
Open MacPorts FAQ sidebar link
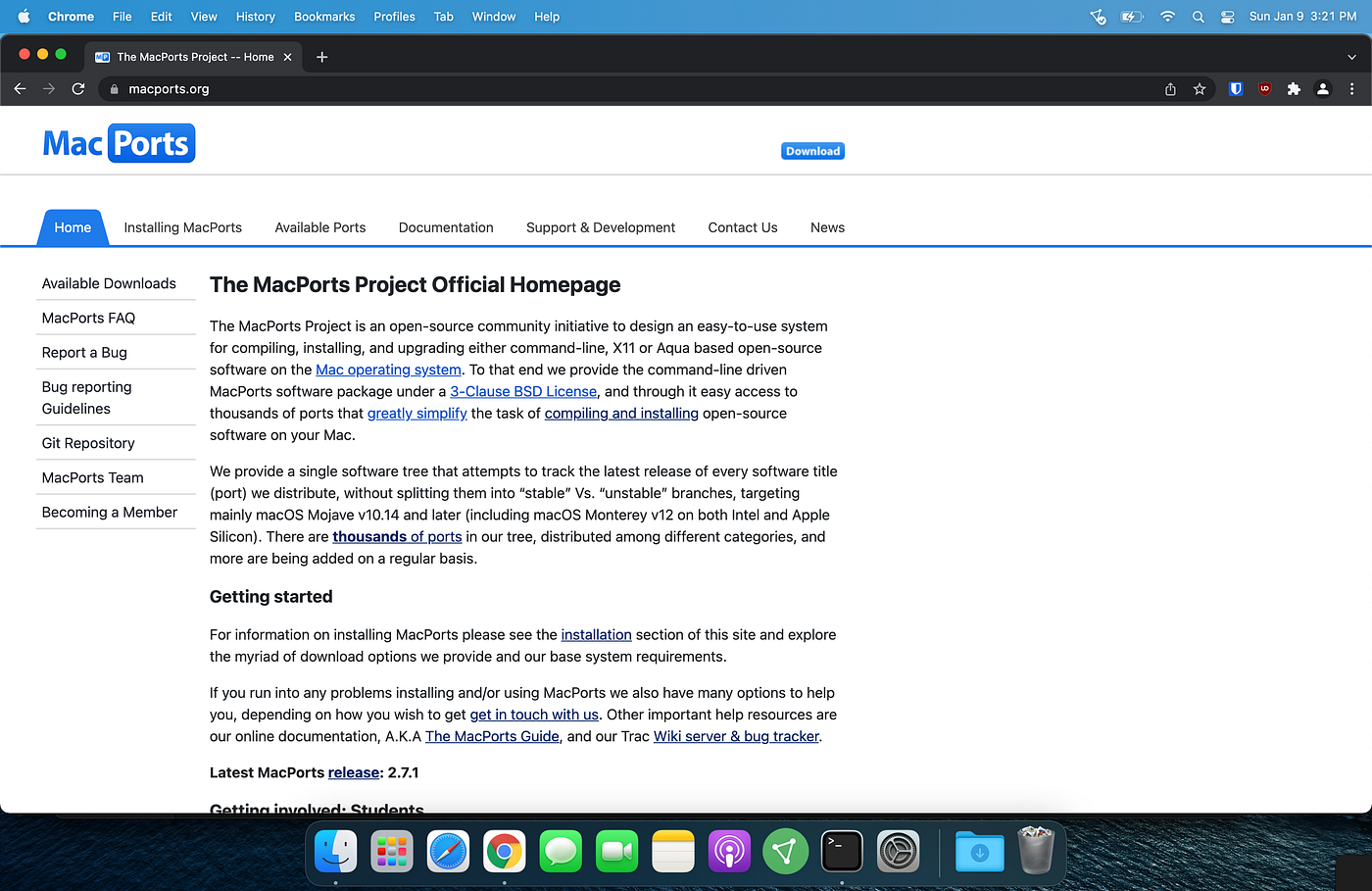88,318
